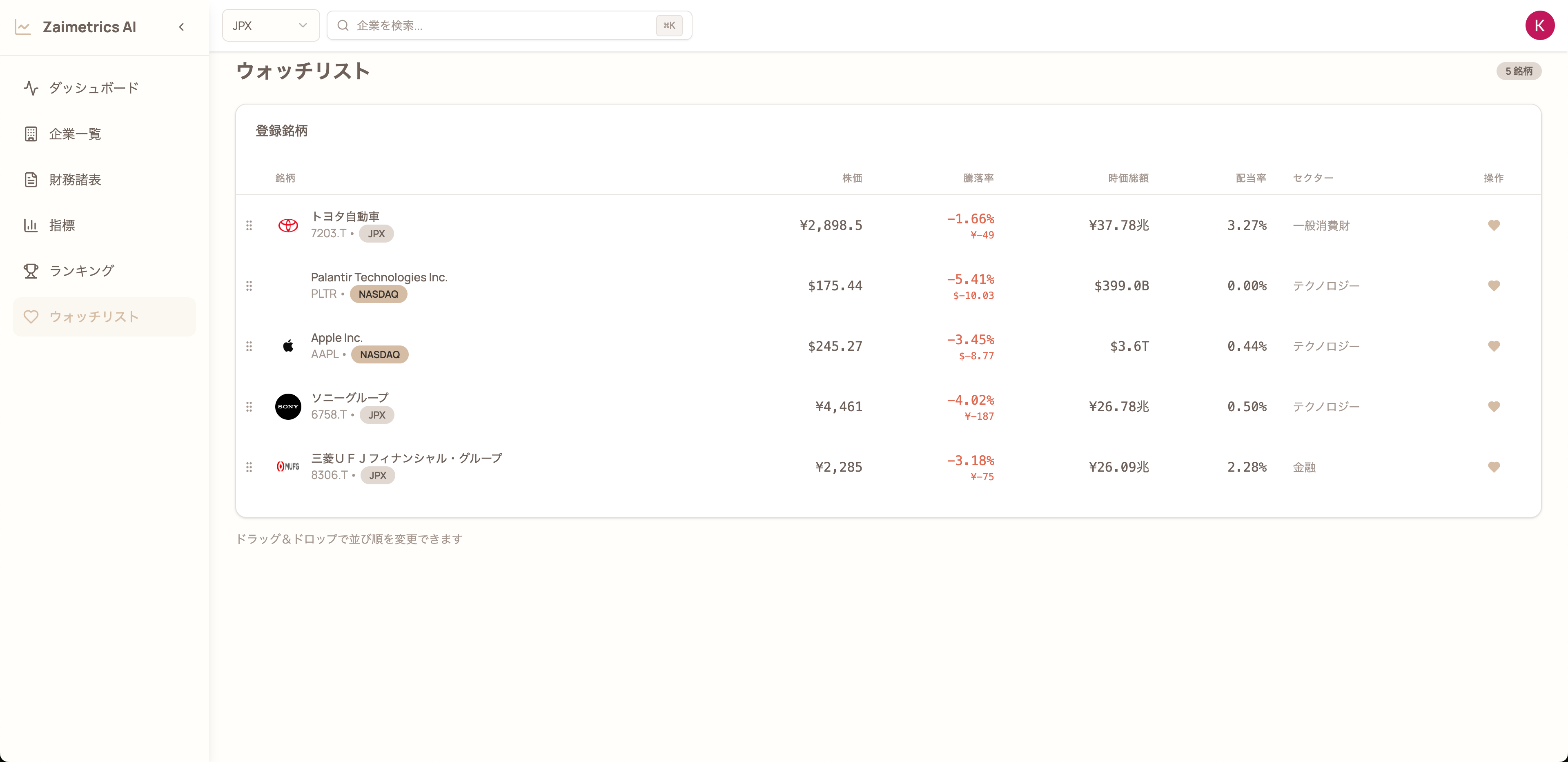Click the Toyota logo icon

288,225
